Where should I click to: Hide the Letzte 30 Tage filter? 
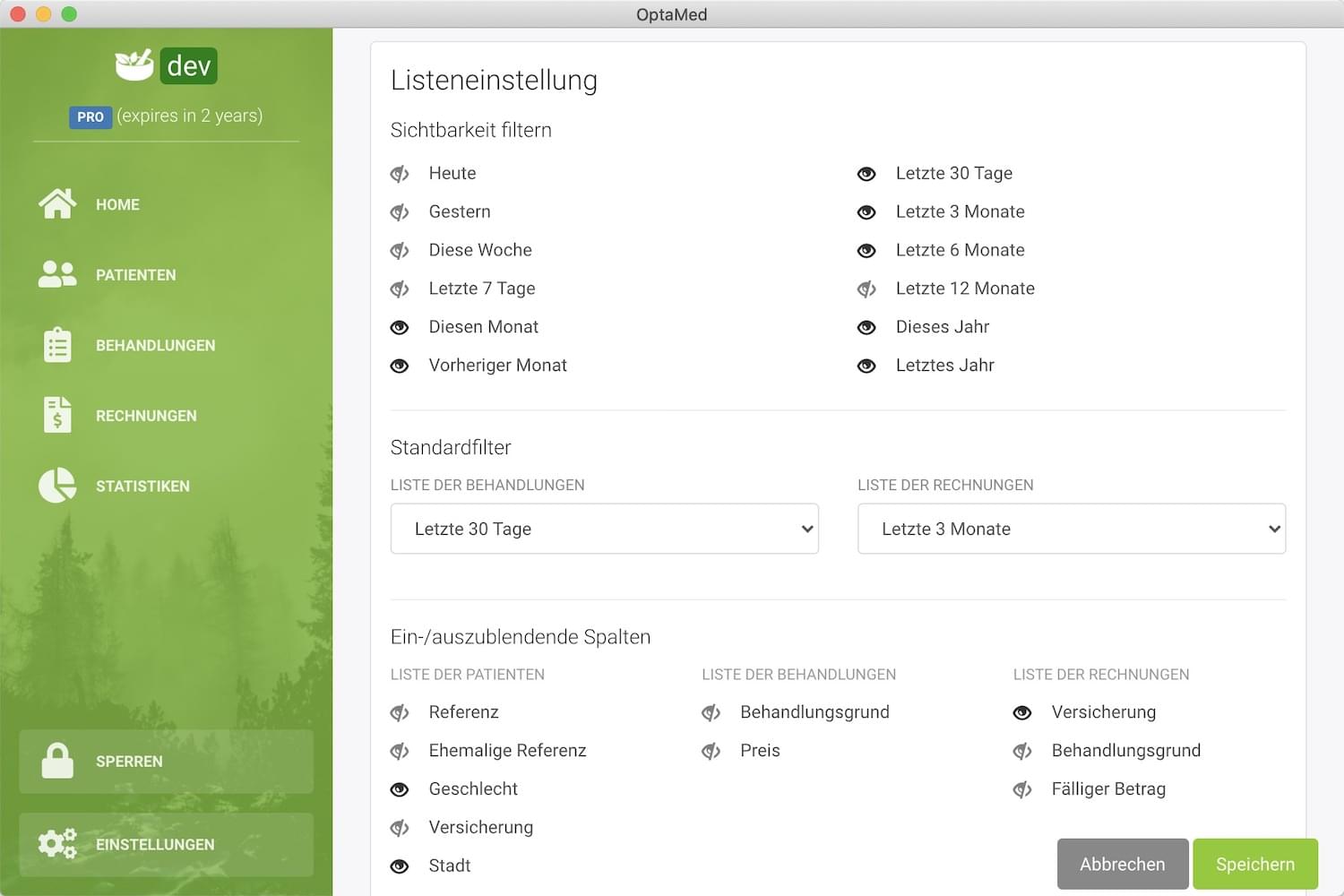click(866, 174)
